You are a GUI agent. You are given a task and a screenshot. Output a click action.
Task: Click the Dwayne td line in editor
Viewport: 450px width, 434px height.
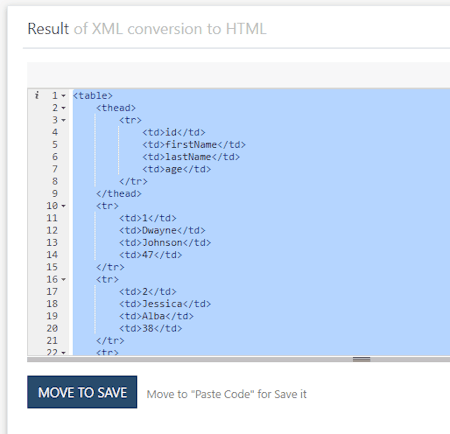tap(162, 230)
